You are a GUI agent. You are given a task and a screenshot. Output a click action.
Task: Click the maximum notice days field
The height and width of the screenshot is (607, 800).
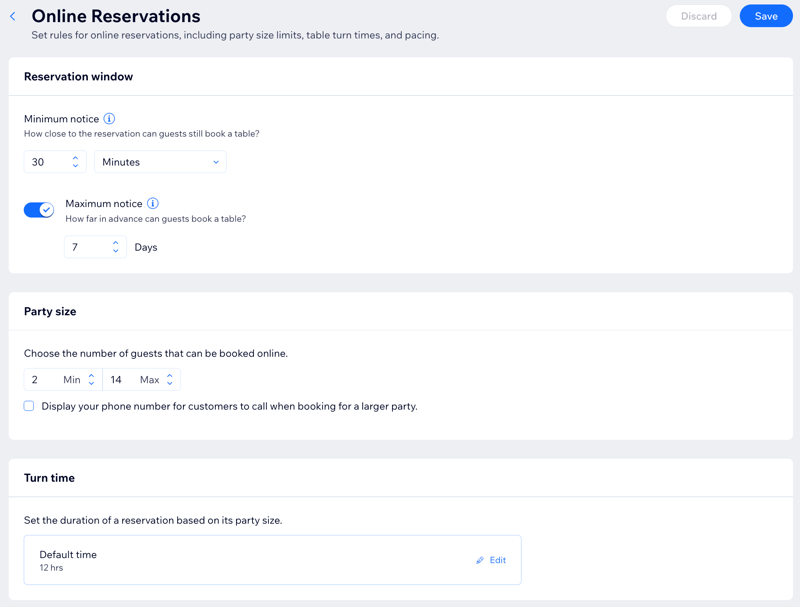(x=95, y=247)
